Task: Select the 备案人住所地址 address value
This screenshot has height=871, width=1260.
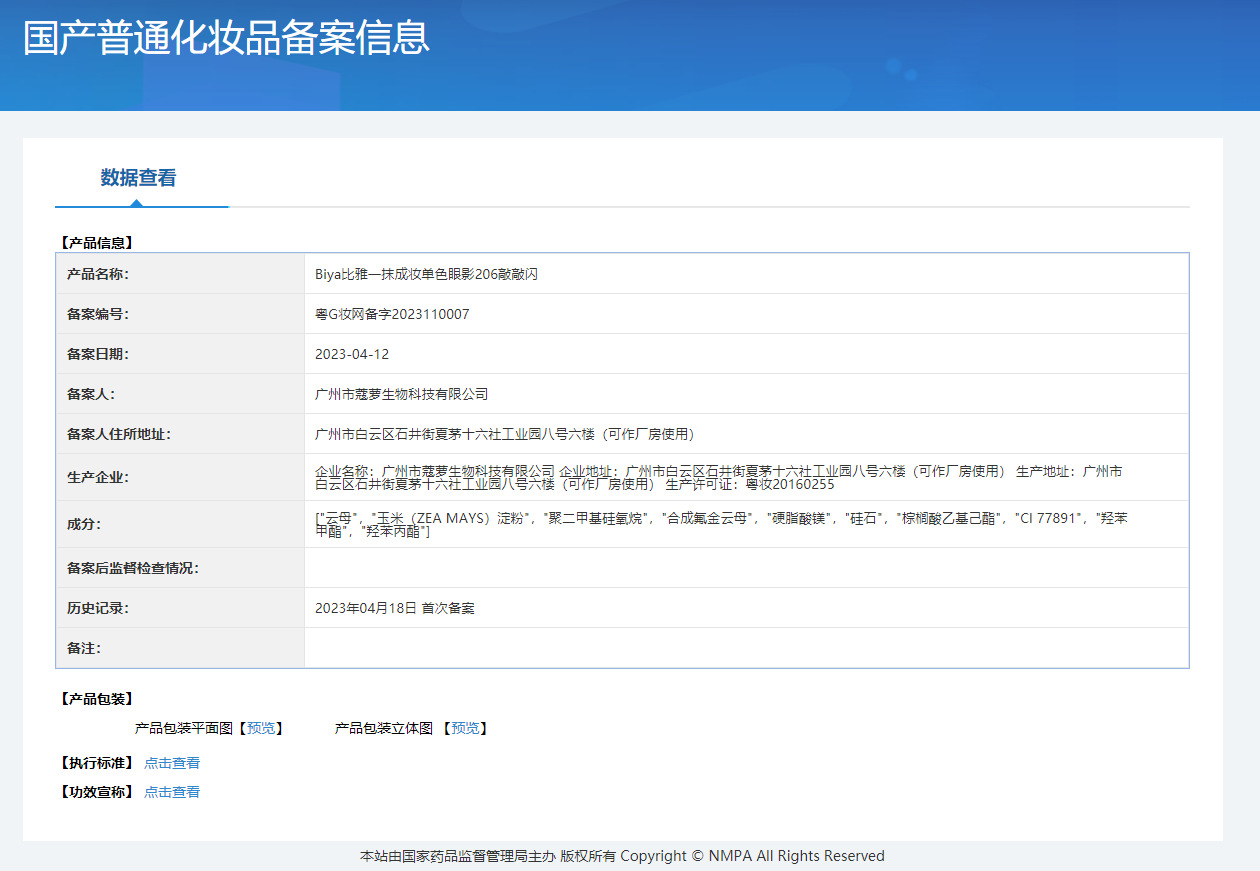Action: 505,434
